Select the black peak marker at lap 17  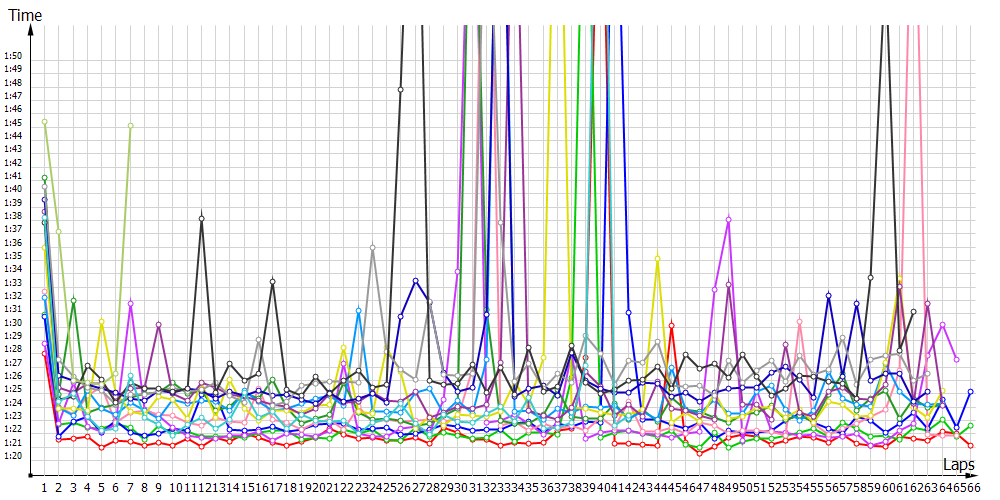(273, 282)
